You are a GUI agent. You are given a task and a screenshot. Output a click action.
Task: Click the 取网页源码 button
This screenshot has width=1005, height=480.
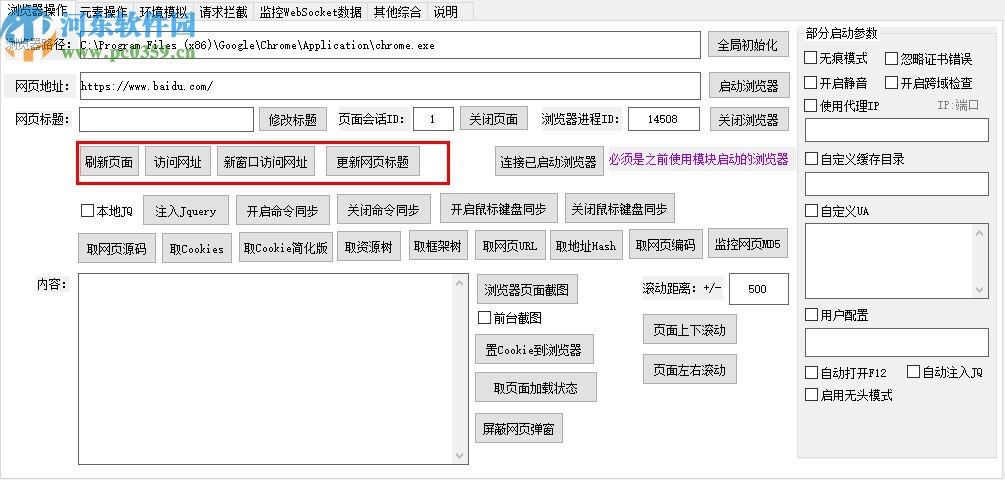pyautogui.click(x=117, y=248)
